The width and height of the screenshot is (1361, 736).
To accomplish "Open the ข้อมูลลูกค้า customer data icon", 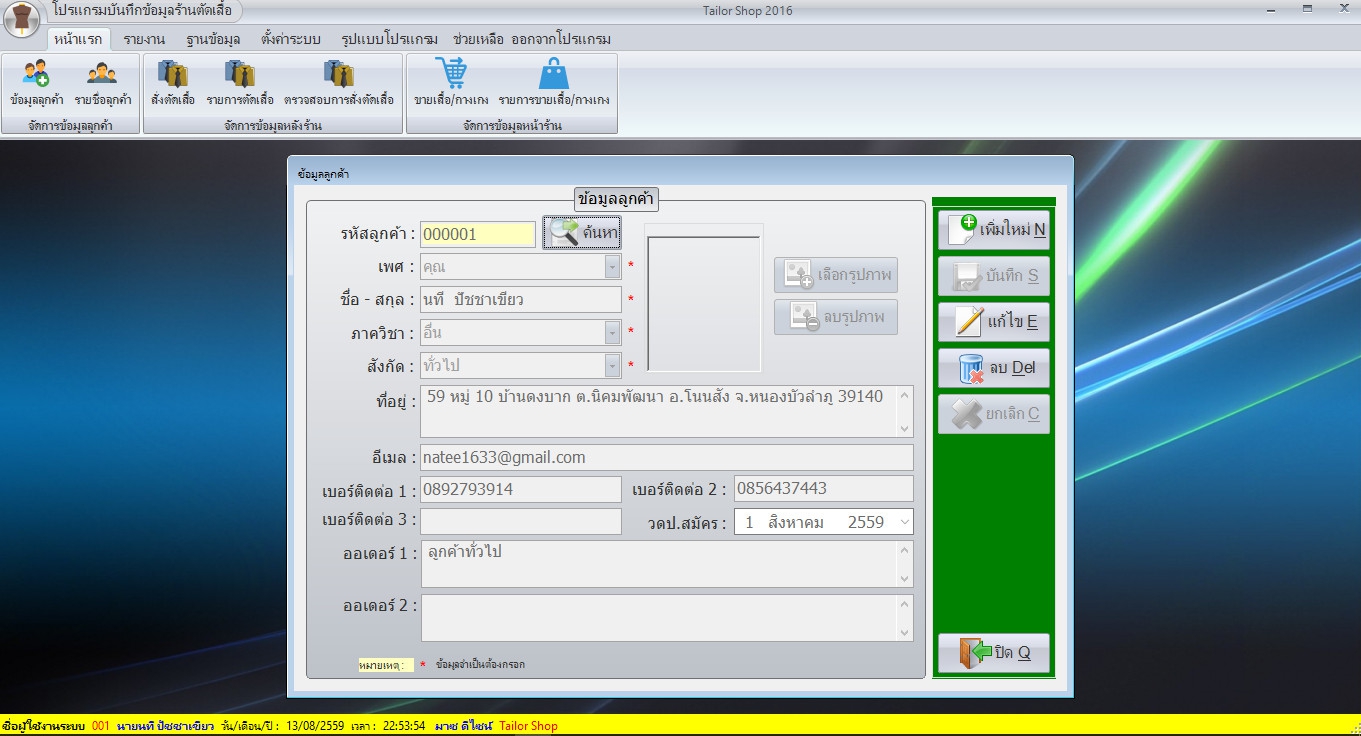I will click(x=37, y=84).
